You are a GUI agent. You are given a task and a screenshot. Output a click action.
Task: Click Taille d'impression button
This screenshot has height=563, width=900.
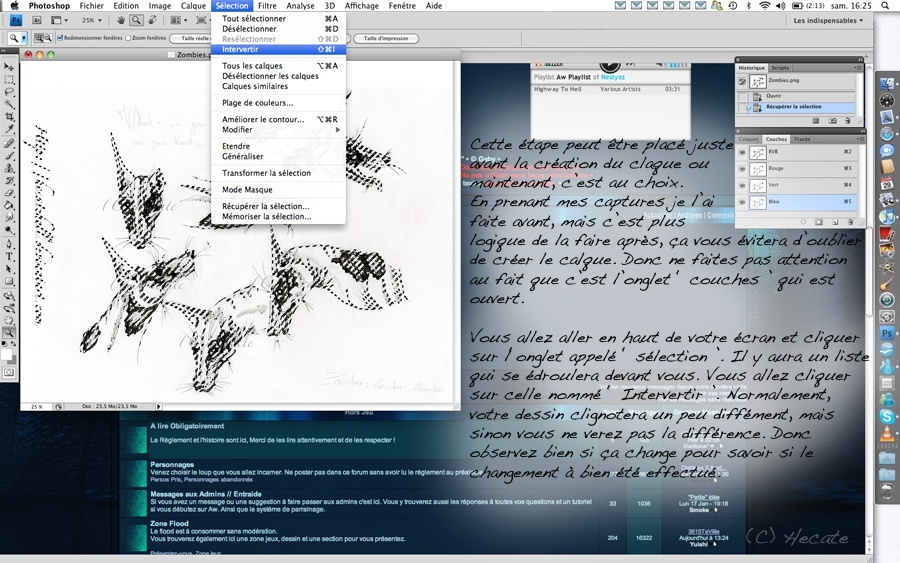[386, 38]
